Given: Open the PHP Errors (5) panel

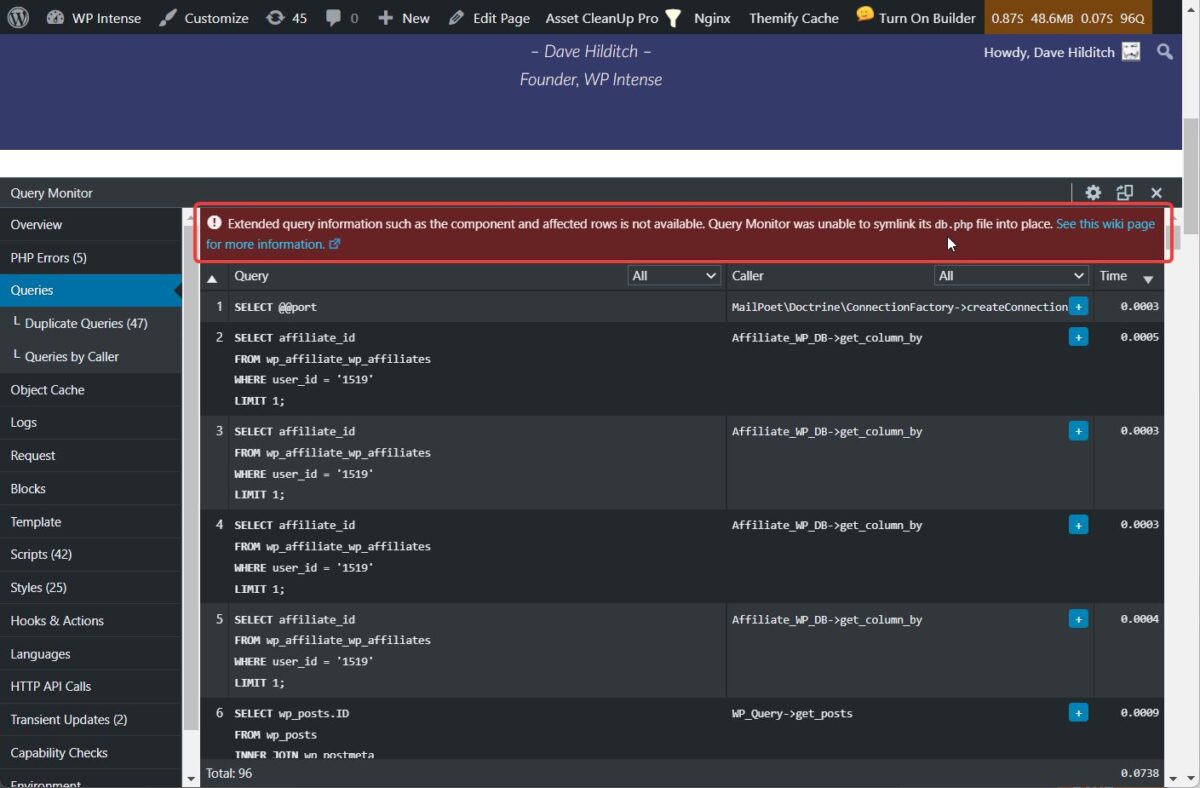Looking at the screenshot, I should click(x=49, y=258).
